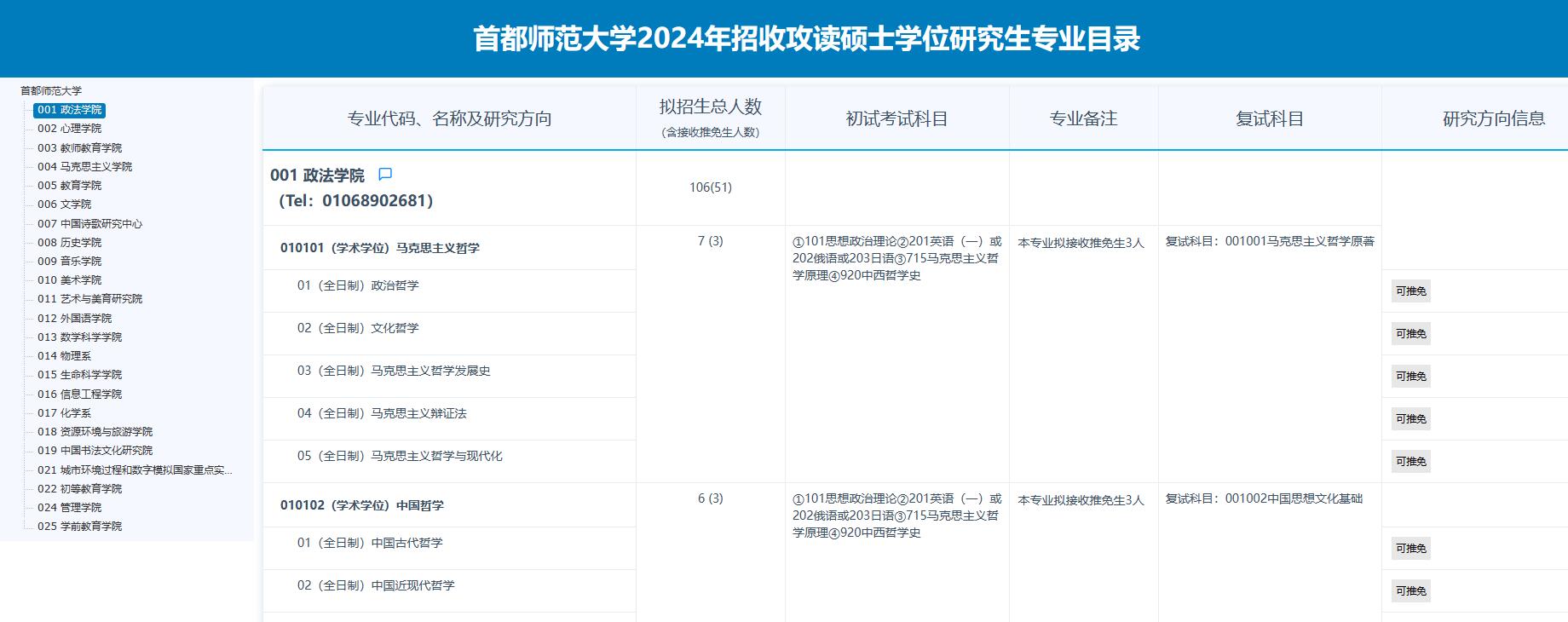1568x622 pixels.
Task: Open 006 文学院 in the department list
Action: pos(64,204)
